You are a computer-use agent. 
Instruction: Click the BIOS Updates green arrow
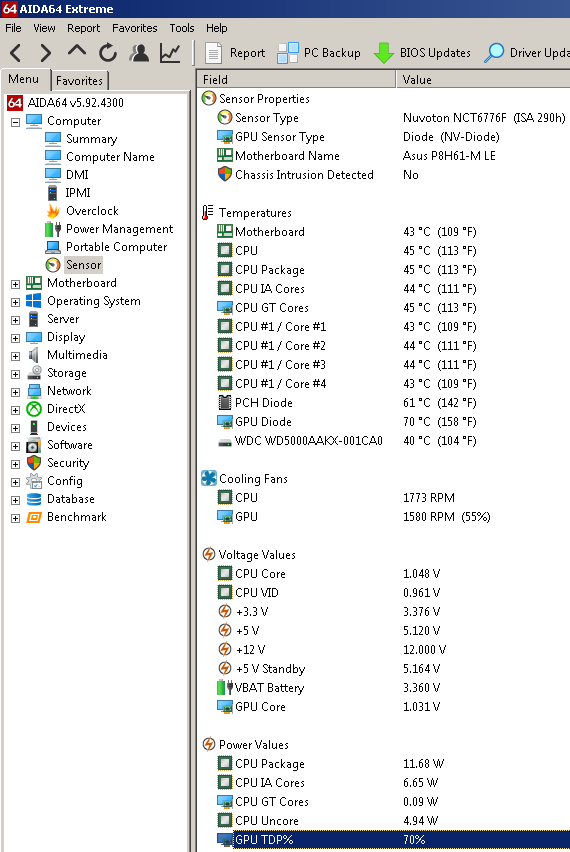click(x=384, y=53)
